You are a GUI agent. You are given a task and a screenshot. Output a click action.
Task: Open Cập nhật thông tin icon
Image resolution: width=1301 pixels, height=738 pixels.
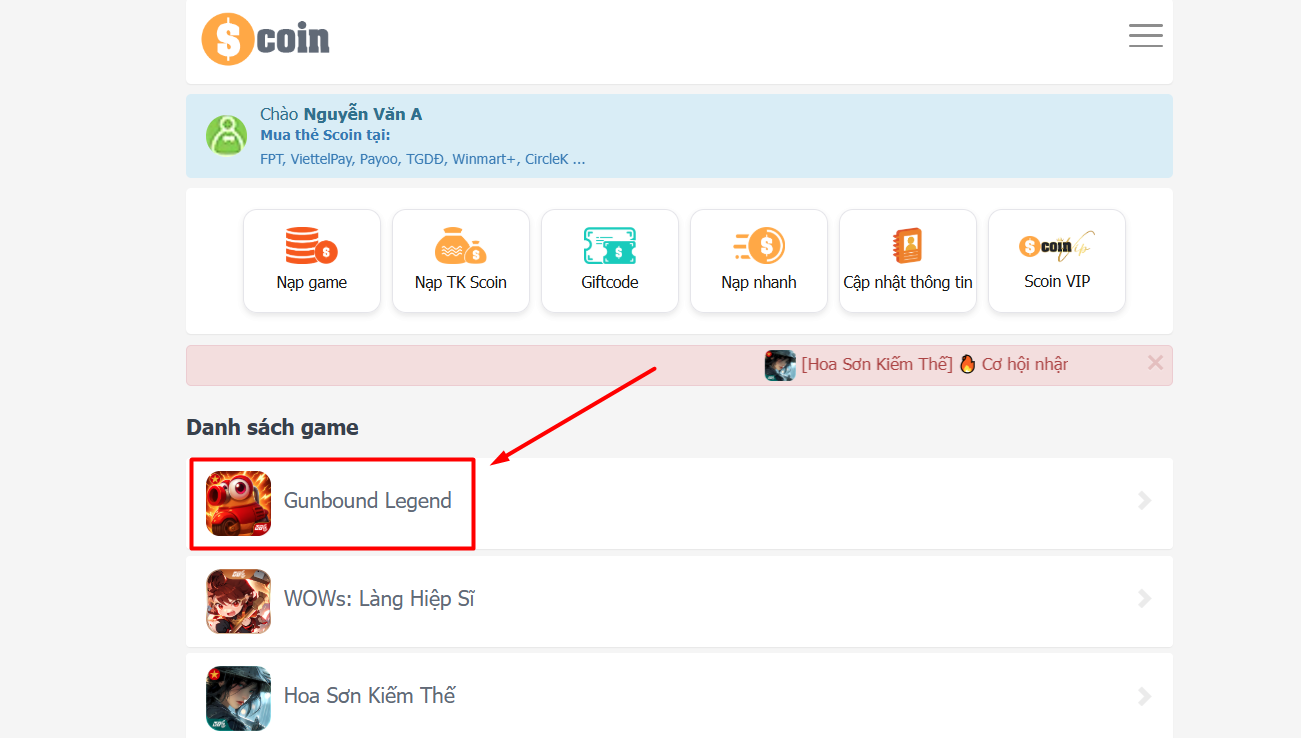click(907, 245)
